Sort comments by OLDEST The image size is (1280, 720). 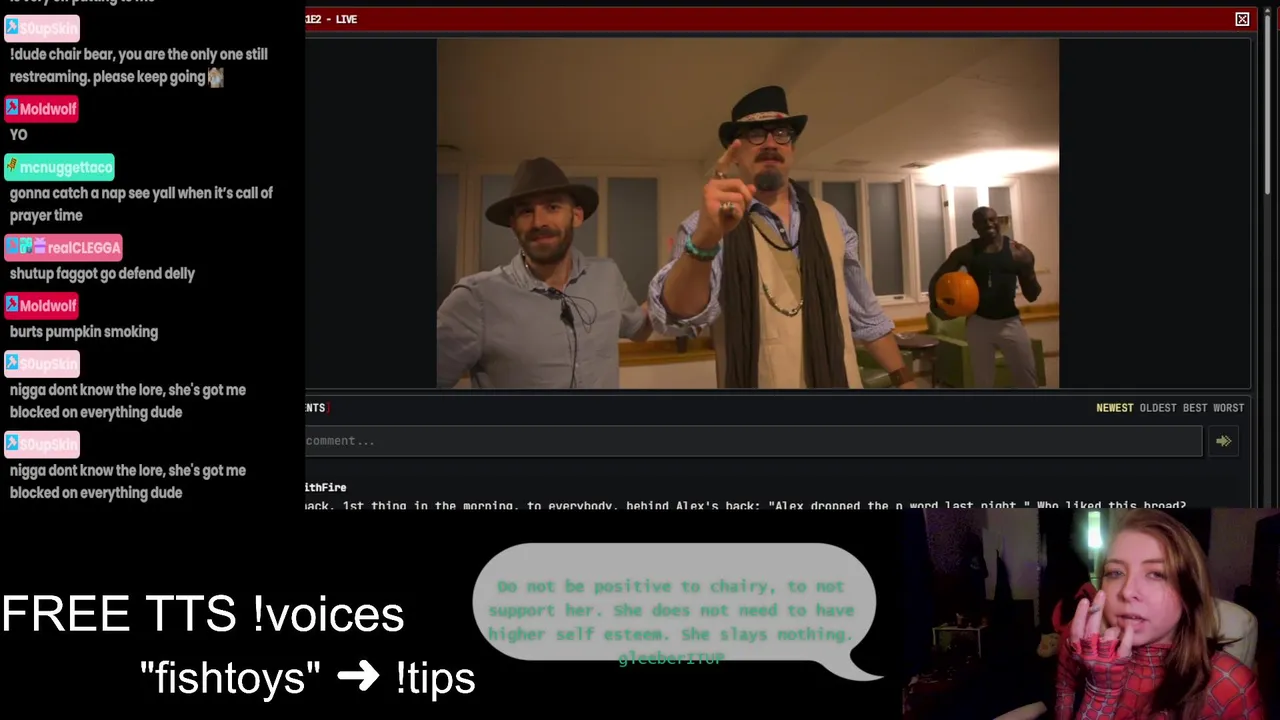coord(1158,408)
